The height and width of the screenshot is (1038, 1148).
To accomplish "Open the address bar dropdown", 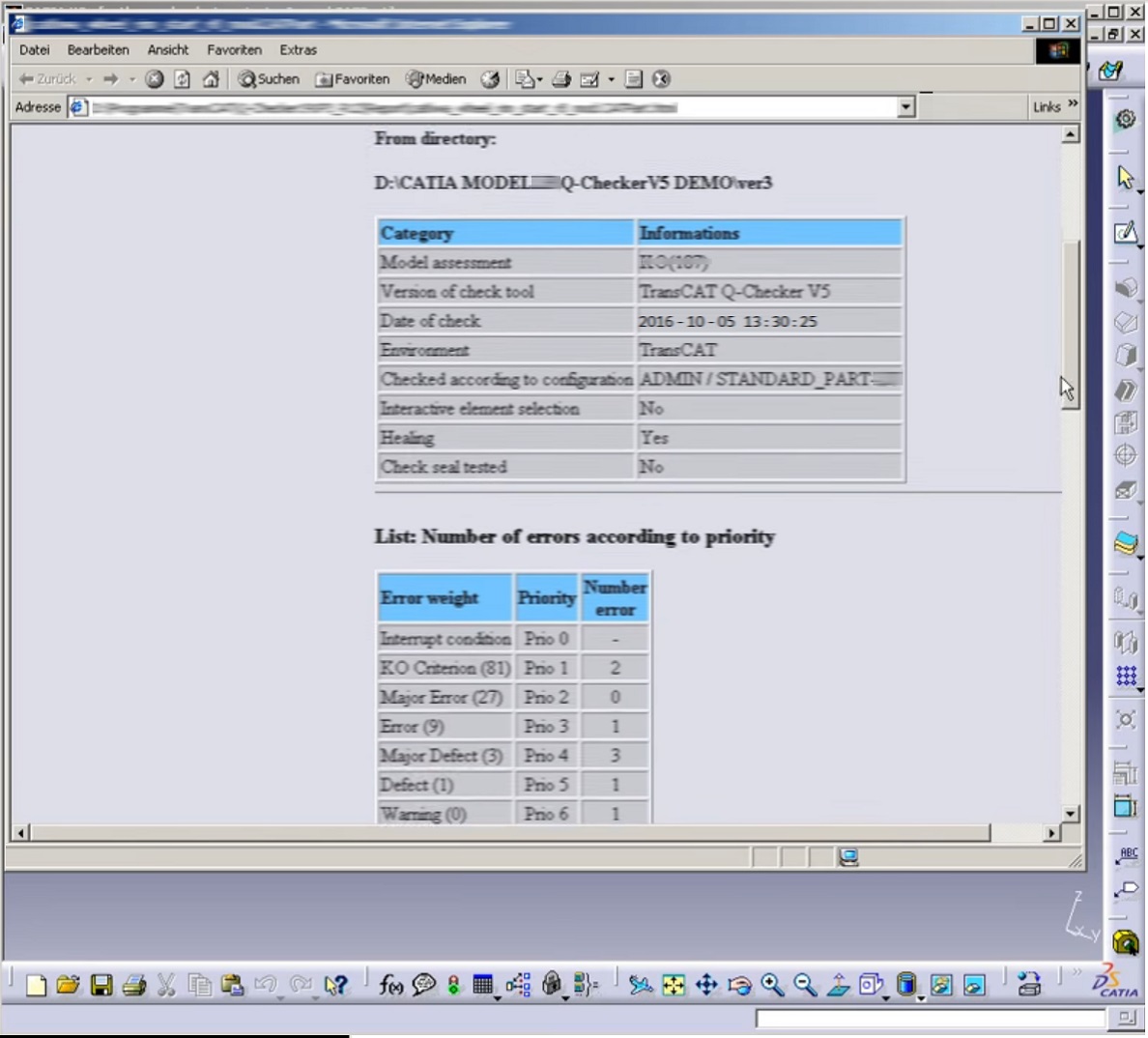I will point(905,107).
